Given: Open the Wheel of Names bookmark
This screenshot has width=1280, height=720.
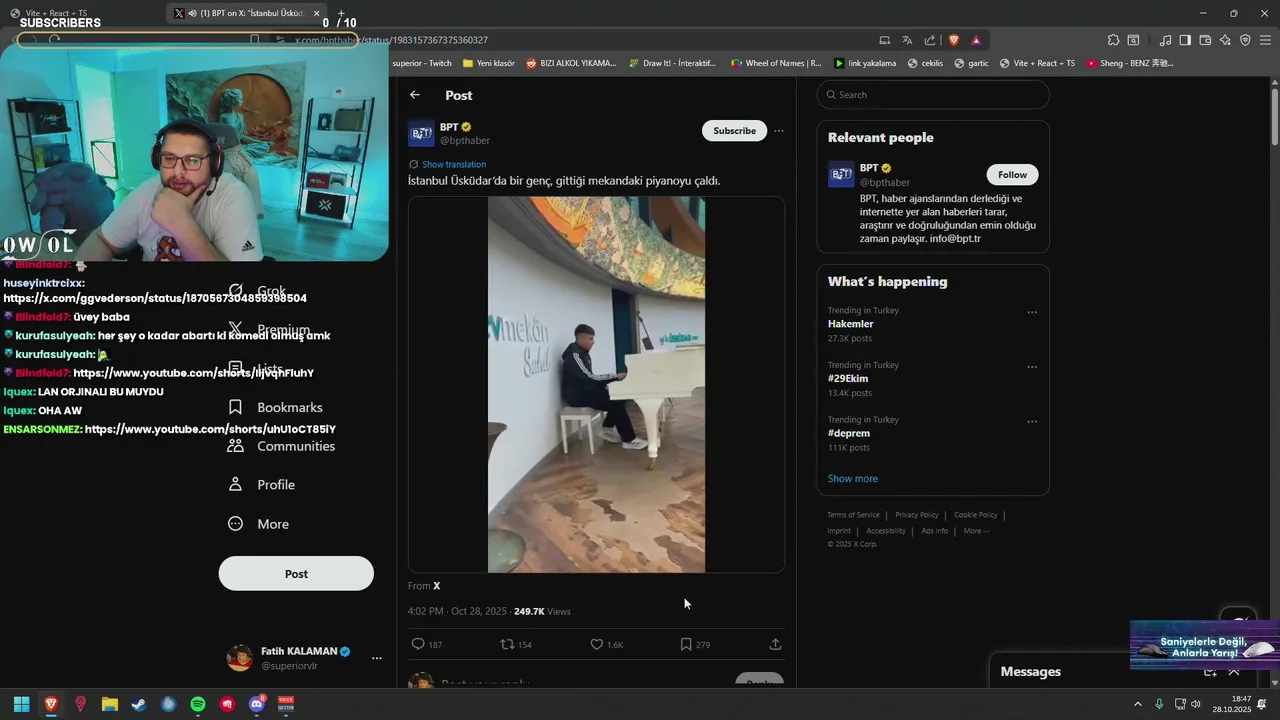Looking at the screenshot, I should point(776,63).
